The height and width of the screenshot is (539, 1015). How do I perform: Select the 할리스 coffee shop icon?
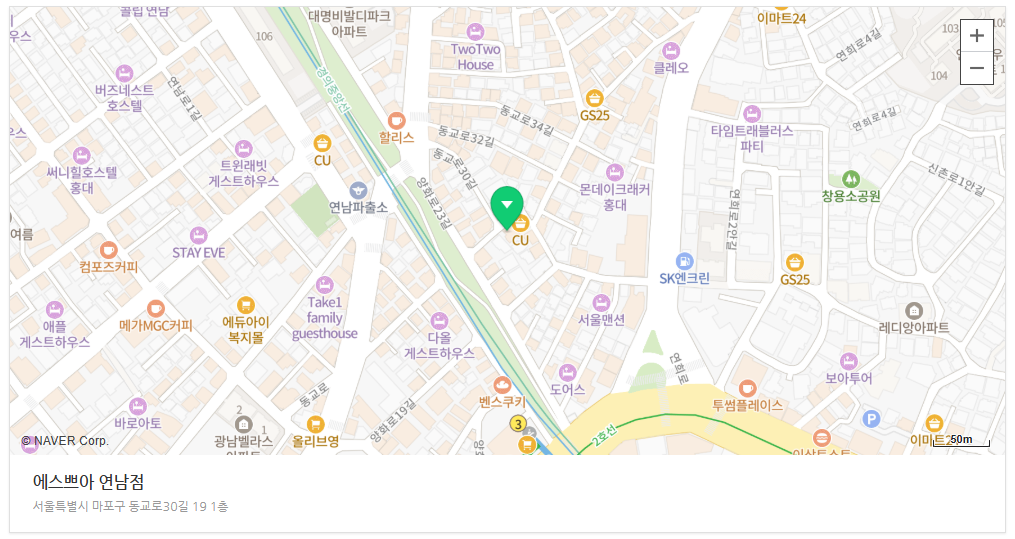396,120
